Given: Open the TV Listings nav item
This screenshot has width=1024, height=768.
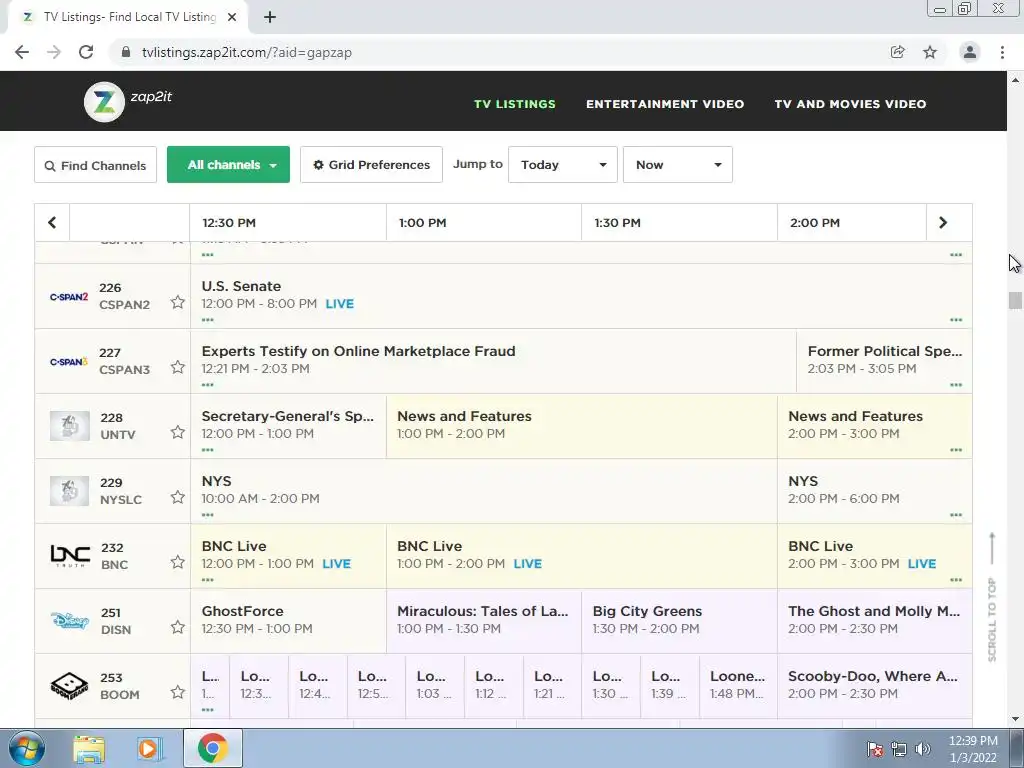Looking at the screenshot, I should click(x=515, y=104).
